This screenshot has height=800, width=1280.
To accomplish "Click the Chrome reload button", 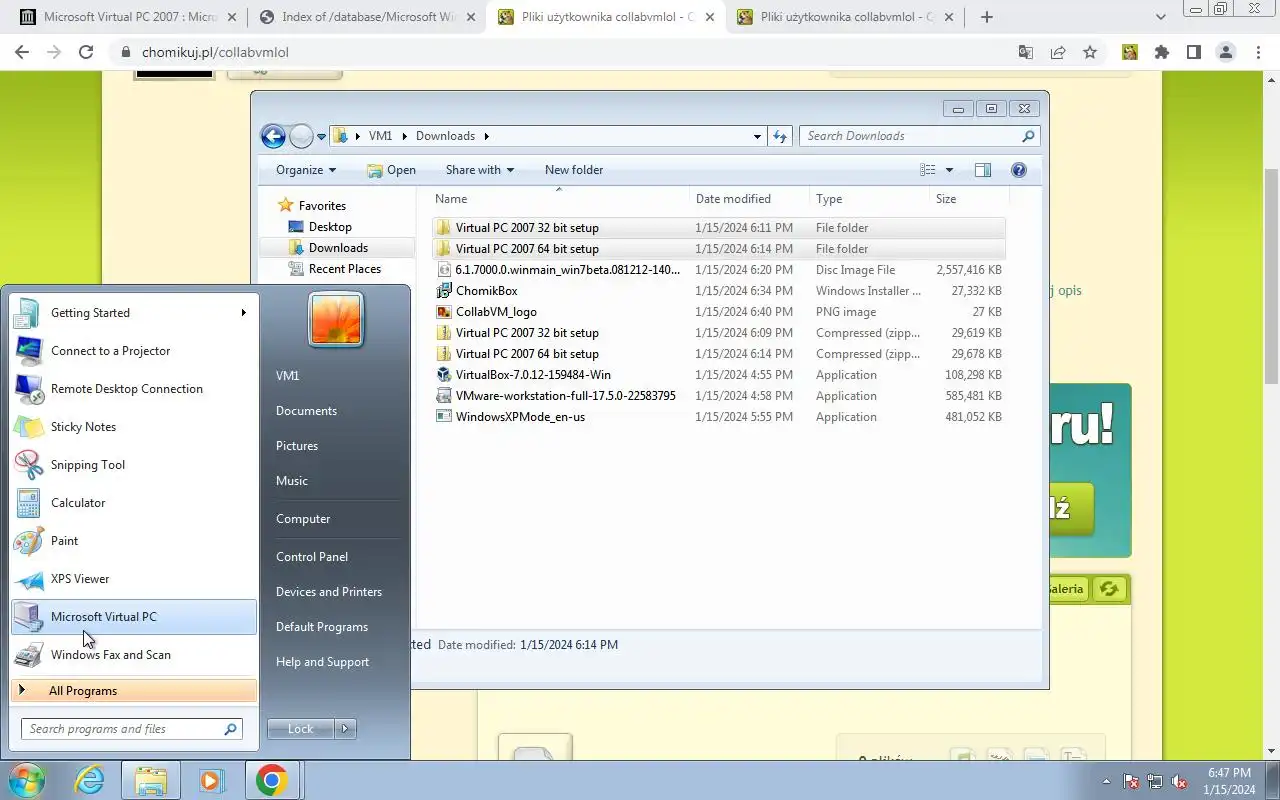I will click(x=86, y=52).
